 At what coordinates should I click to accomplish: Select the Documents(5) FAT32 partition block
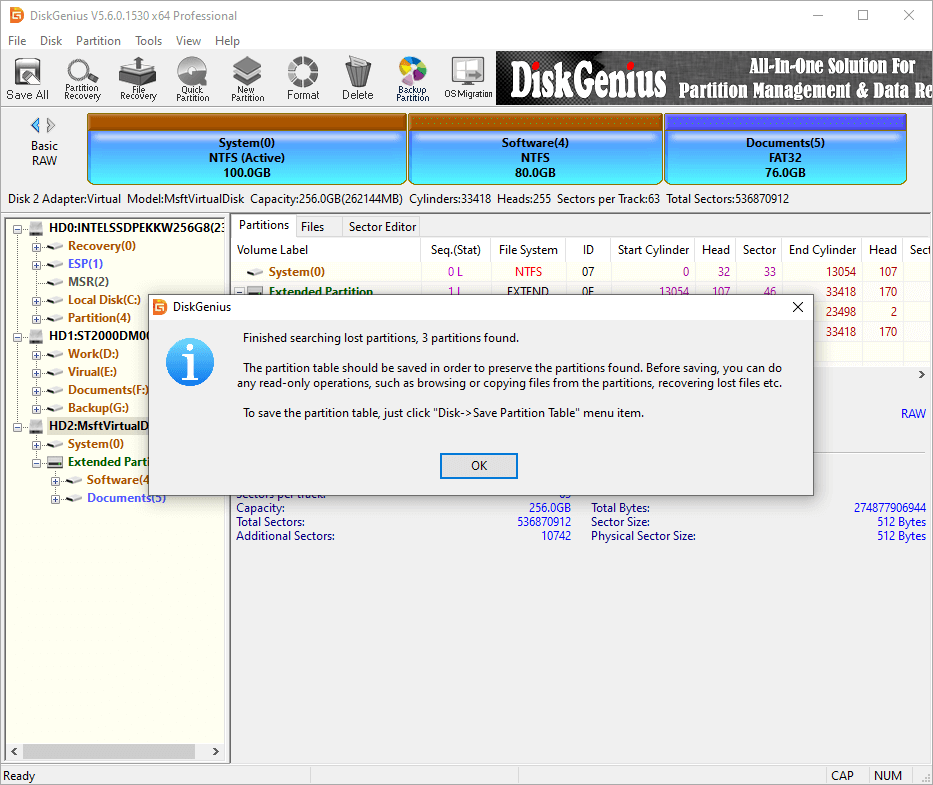coord(785,149)
